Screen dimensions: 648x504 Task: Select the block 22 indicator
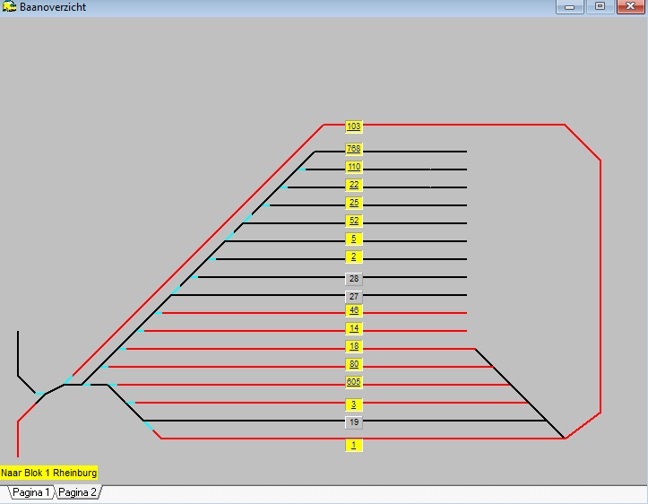pyautogui.click(x=353, y=185)
